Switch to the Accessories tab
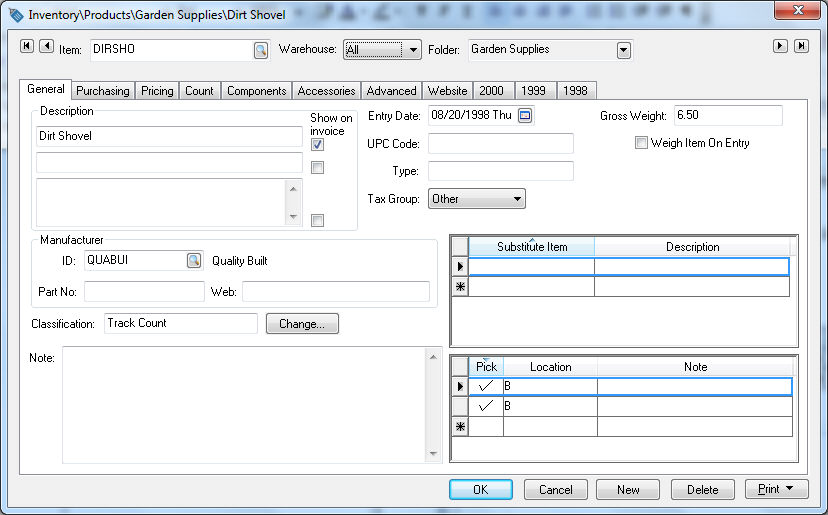The image size is (828, 515). 326,91
